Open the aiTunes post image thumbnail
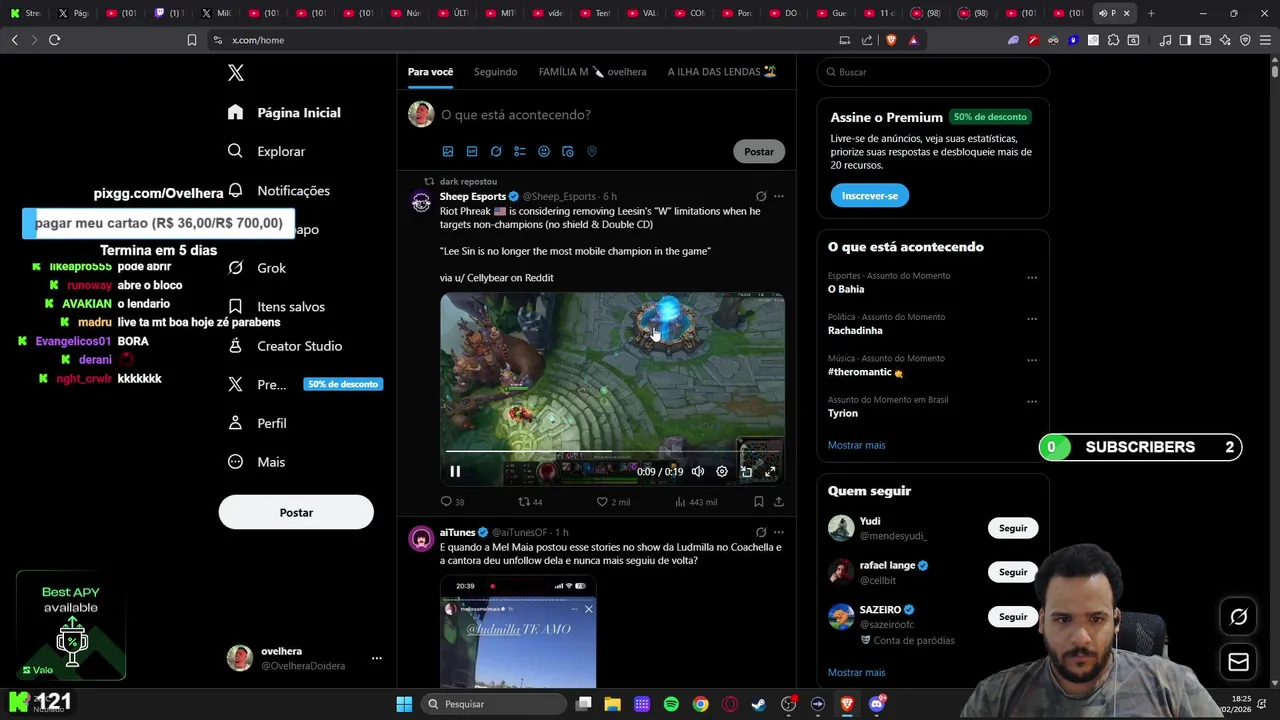 [x=518, y=632]
